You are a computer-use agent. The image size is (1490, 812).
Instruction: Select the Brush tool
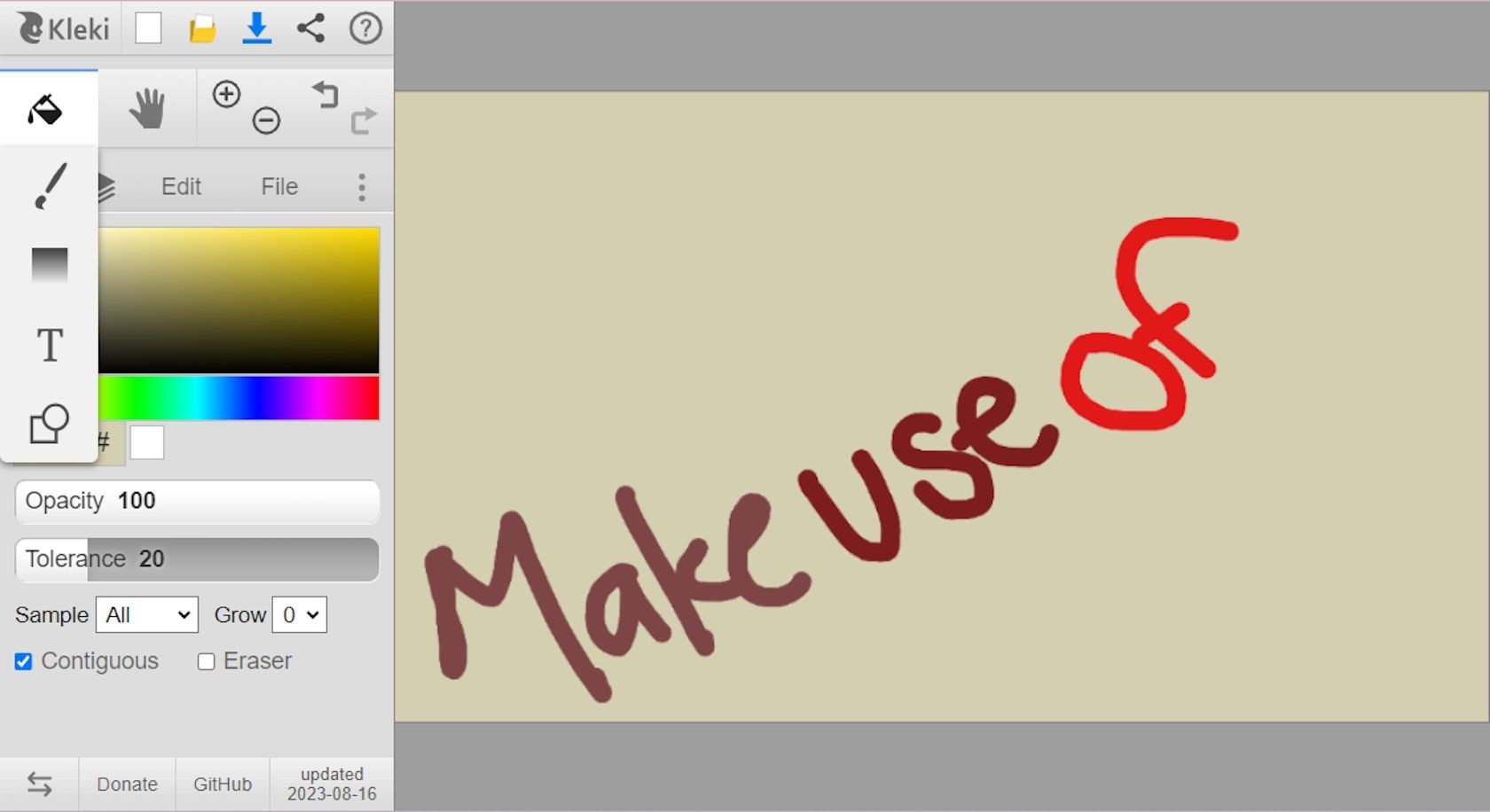point(50,186)
